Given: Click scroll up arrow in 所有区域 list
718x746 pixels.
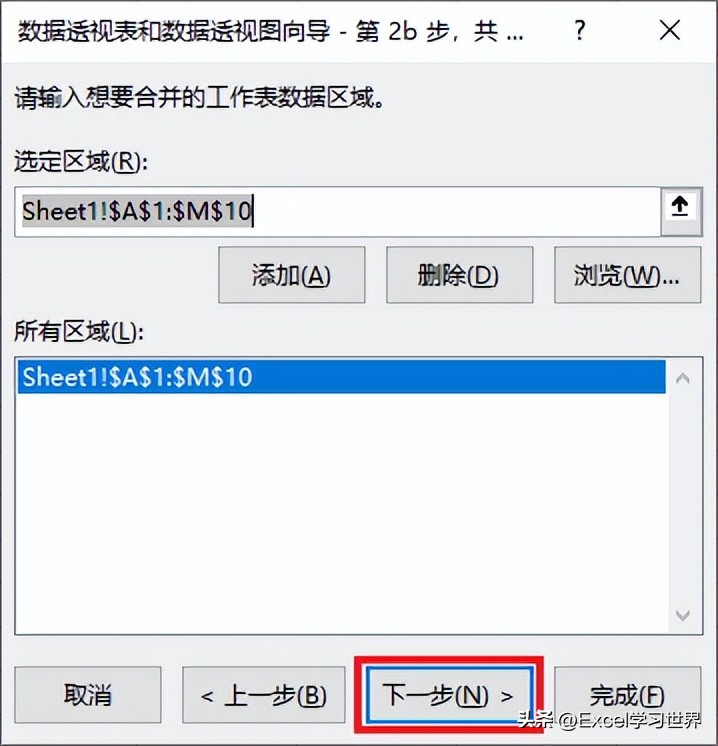Looking at the screenshot, I should tap(683, 379).
